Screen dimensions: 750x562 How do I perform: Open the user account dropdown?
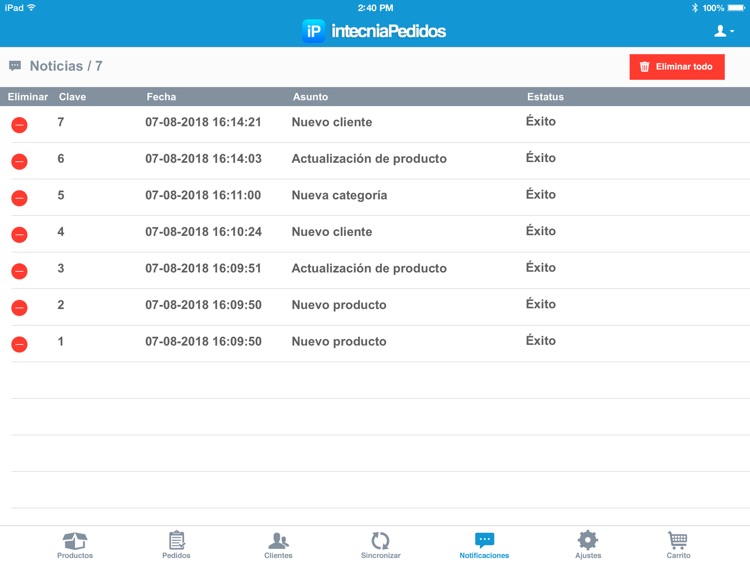click(x=724, y=32)
